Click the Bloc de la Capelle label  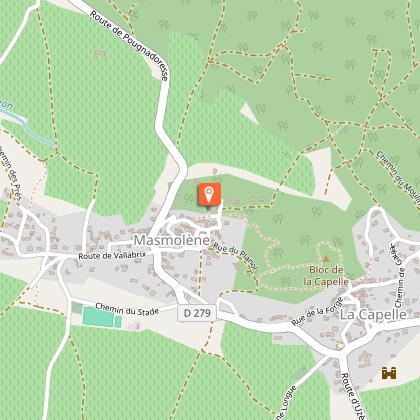tap(326, 276)
